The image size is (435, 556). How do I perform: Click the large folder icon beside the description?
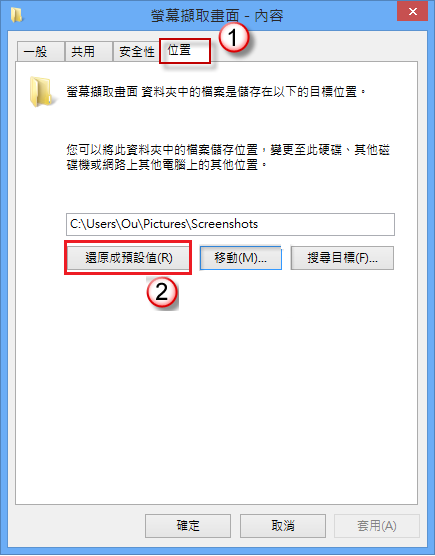pyautogui.click(x=42, y=91)
